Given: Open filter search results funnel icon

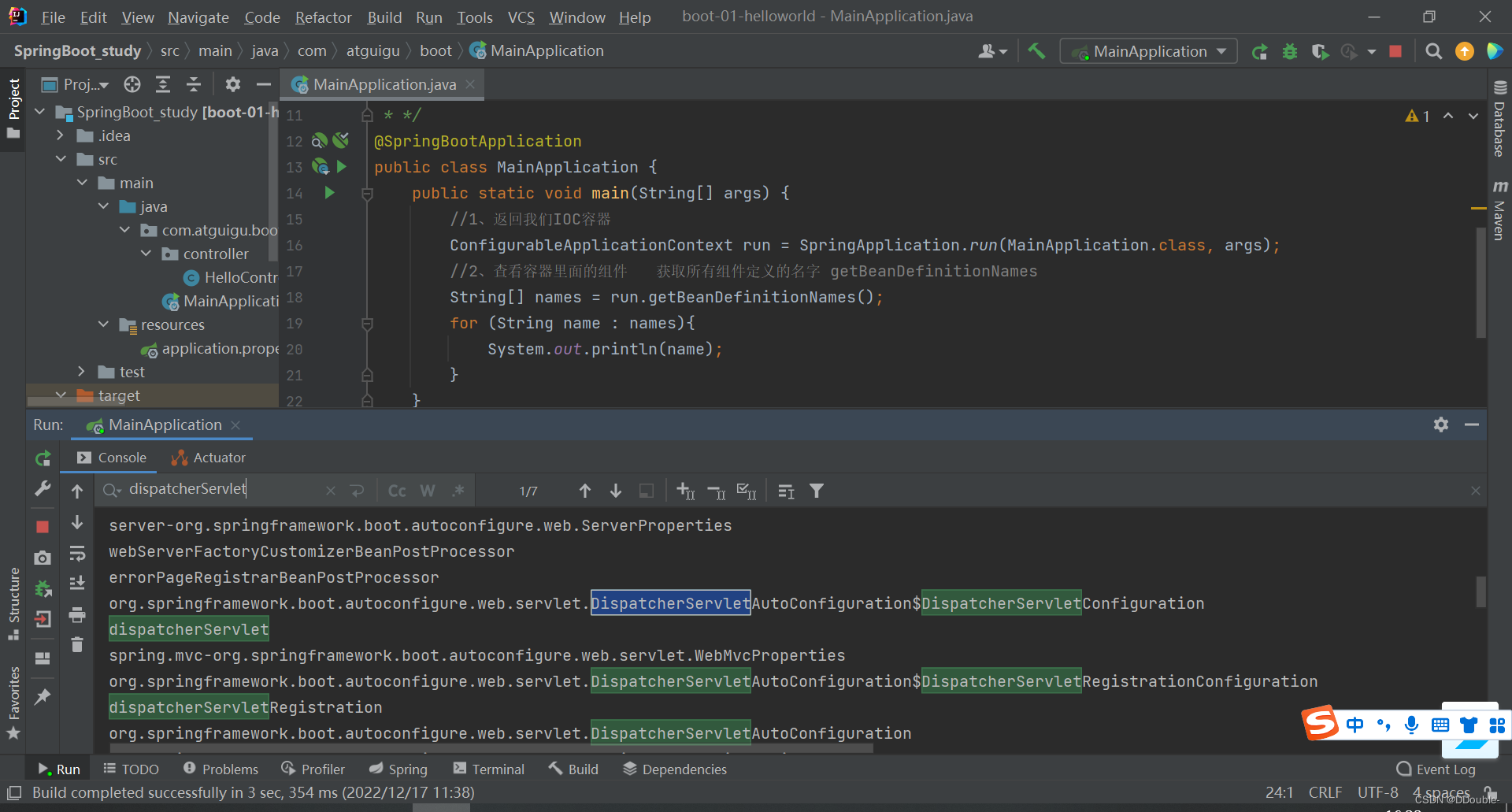Looking at the screenshot, I should click(x=817, y=491).
